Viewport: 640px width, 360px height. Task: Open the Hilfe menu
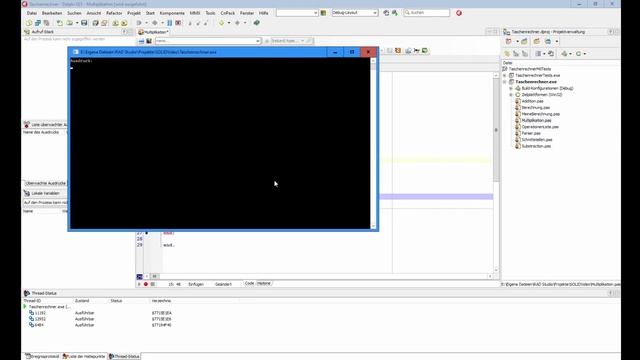click(x=264, y=13)
